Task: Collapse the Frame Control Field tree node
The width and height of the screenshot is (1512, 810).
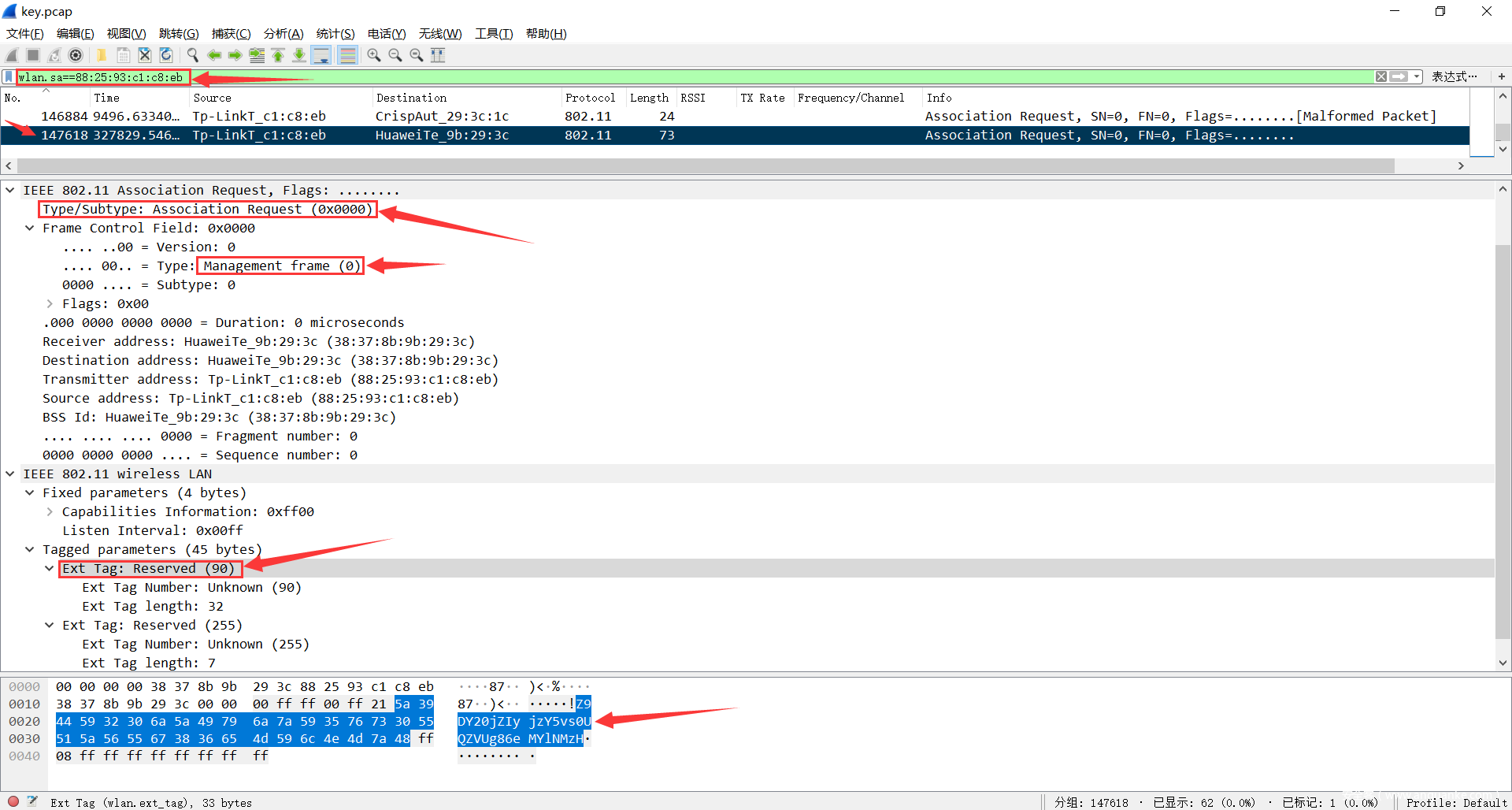Action: [x=30, y=229]
